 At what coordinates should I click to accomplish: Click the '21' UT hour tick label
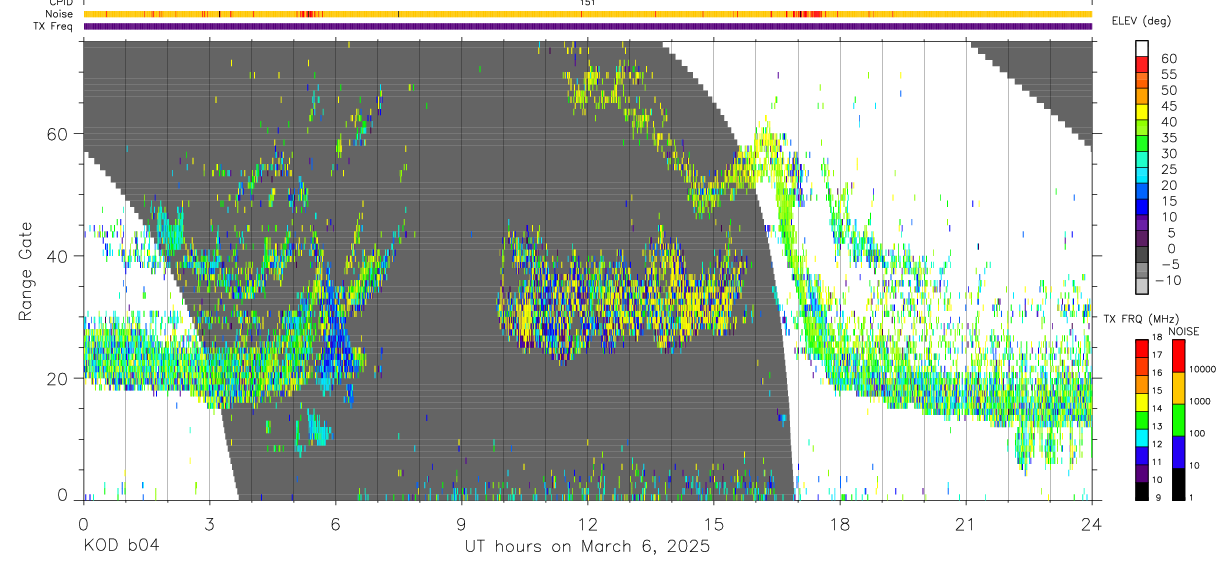pyautogui.click(x=965, y=523)
